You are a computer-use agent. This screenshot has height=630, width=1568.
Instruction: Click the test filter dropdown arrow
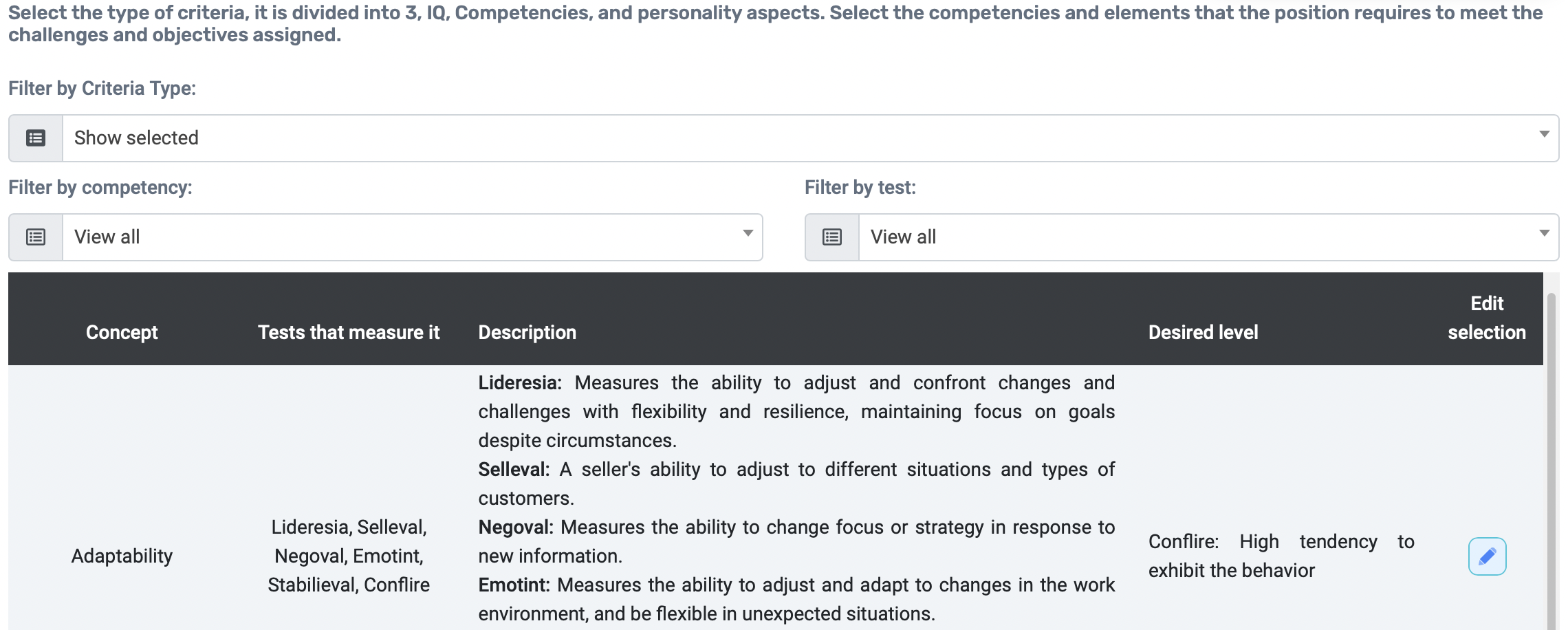[x=1544, y=234]
